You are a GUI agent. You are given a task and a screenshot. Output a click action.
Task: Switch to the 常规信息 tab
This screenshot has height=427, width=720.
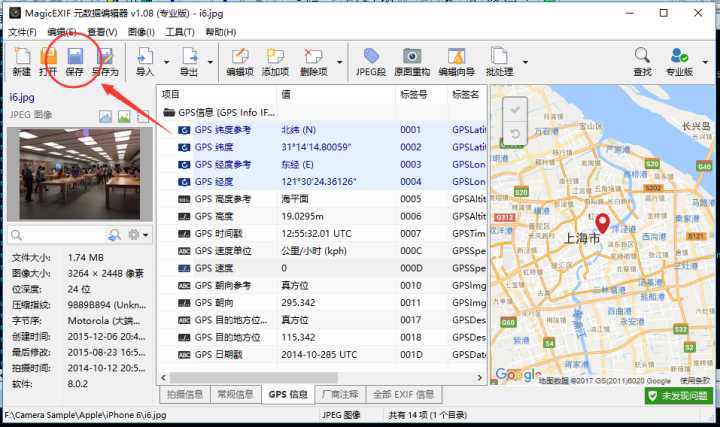235,394
